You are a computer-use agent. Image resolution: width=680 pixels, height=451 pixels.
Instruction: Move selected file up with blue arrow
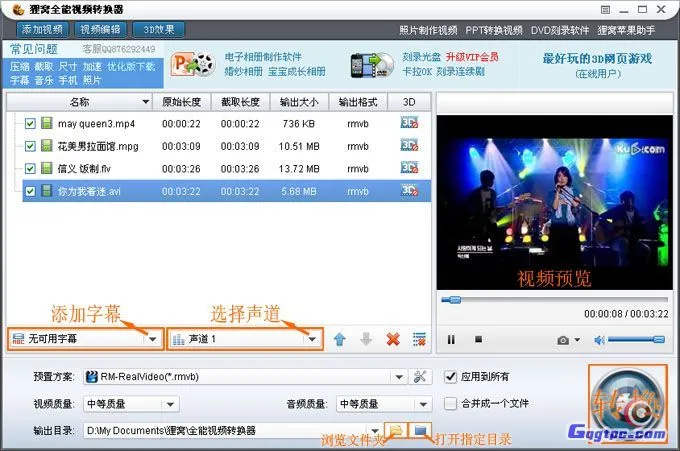click(340, 339)
